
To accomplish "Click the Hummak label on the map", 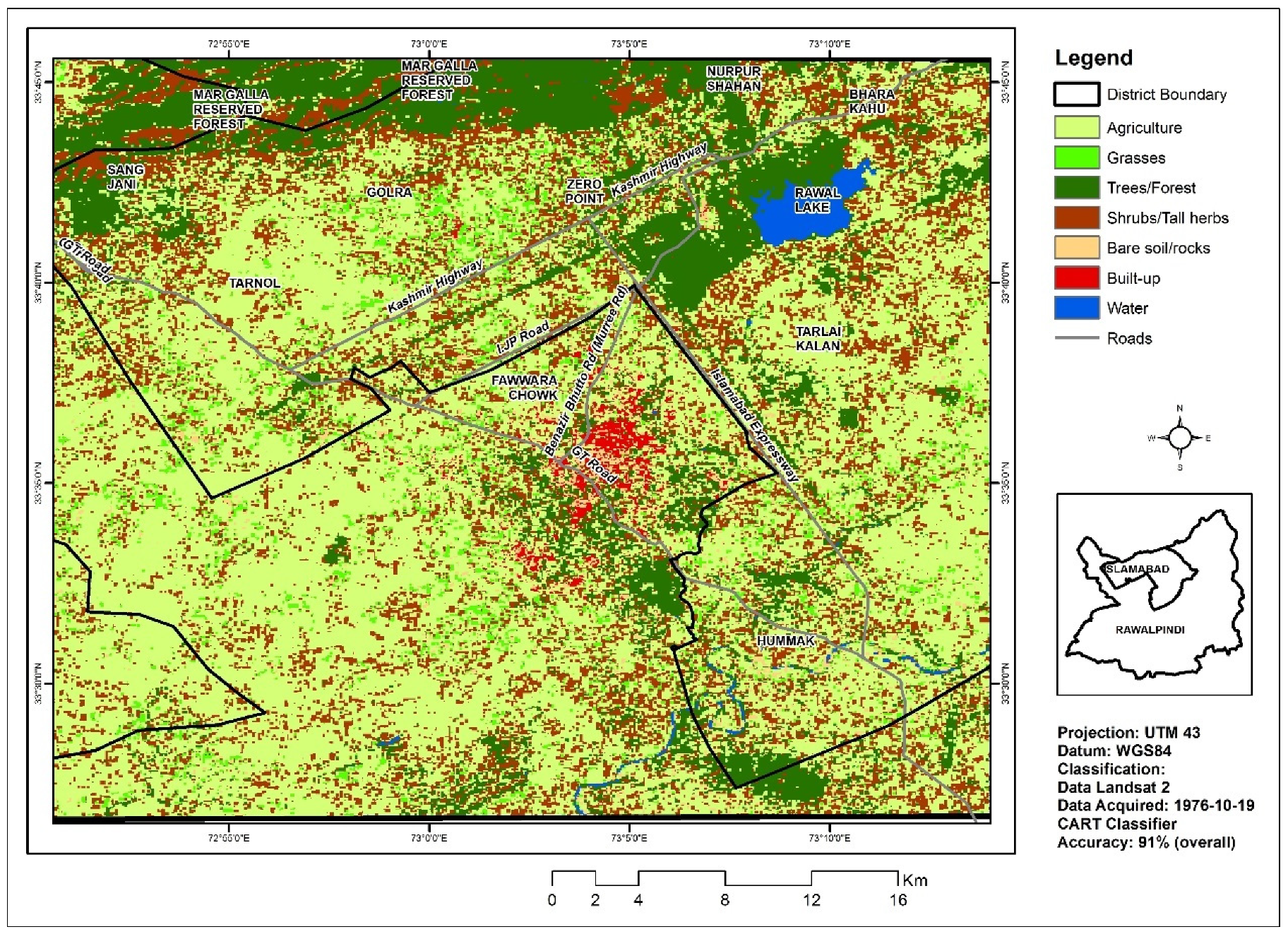I will pyautogui.click(x=785, y=641).
